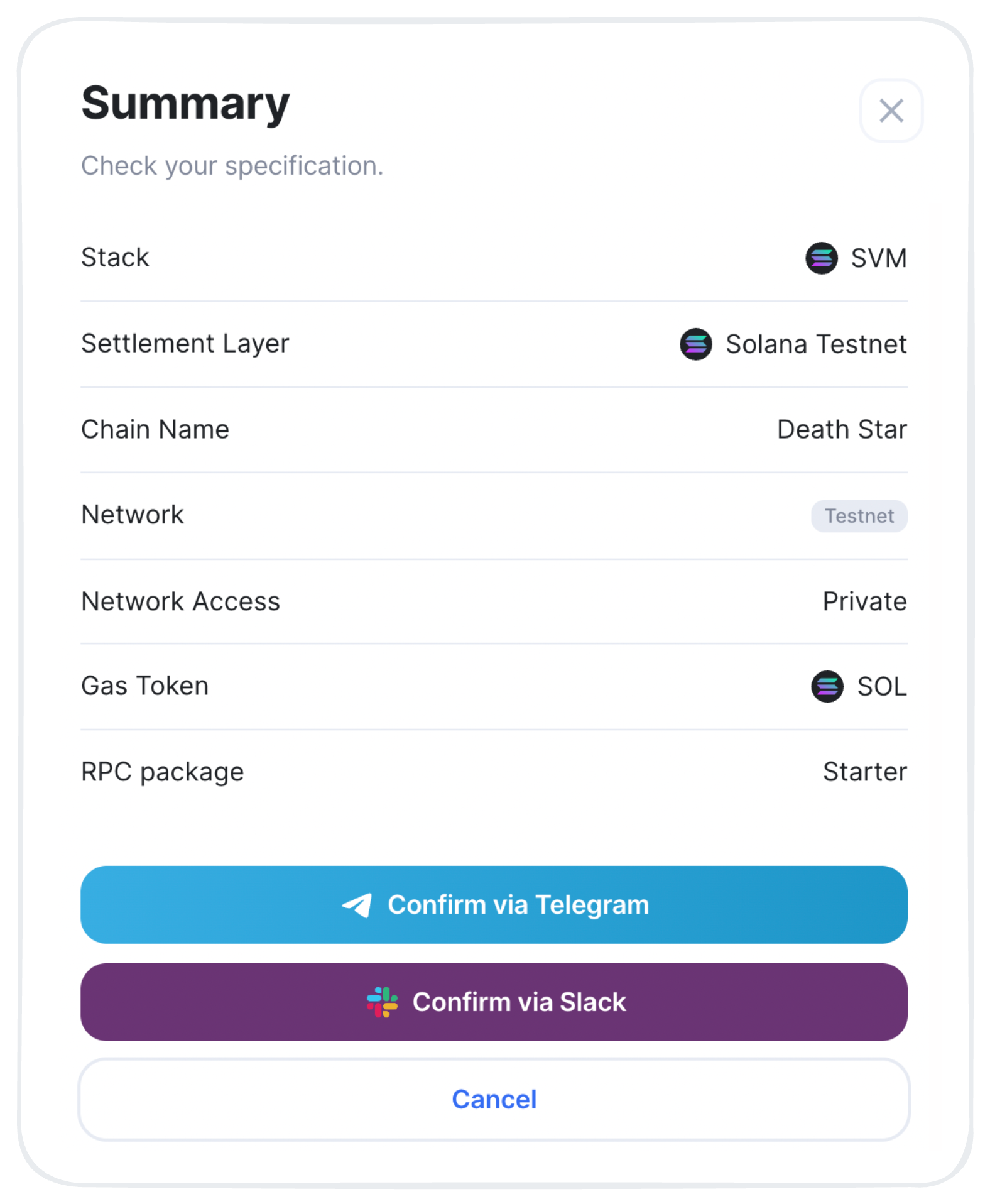Cancel the summary dialog
The height and width of the screenshot is (1204, 990).
tap(494, 1099)
